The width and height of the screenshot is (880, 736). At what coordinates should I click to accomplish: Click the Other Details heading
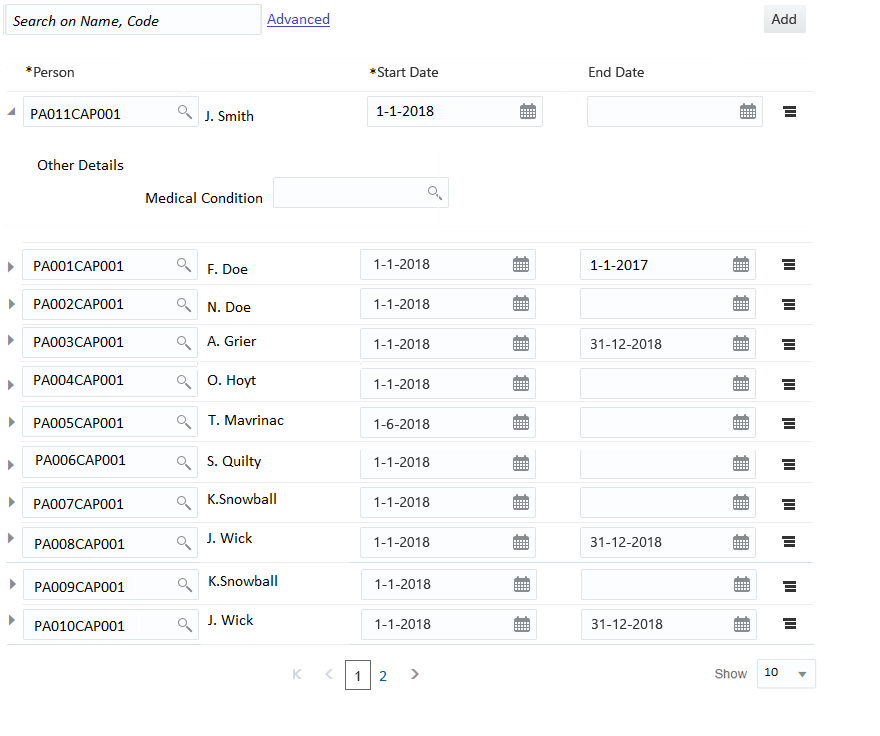pos(80,165)
